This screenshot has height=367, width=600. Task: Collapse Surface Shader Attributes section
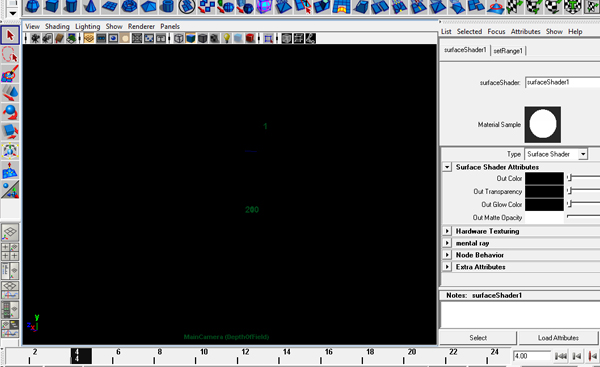coord(447,167)
